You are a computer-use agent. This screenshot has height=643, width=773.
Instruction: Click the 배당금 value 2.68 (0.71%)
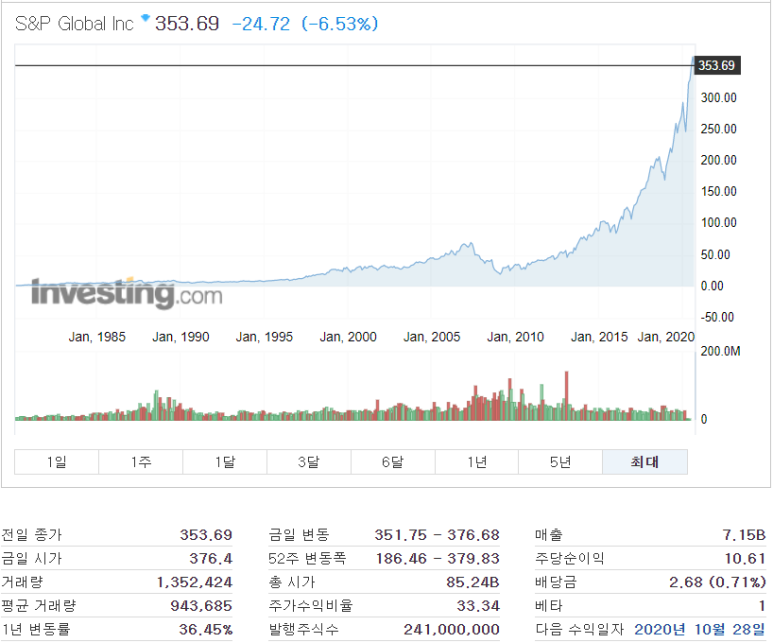(718, 582)
